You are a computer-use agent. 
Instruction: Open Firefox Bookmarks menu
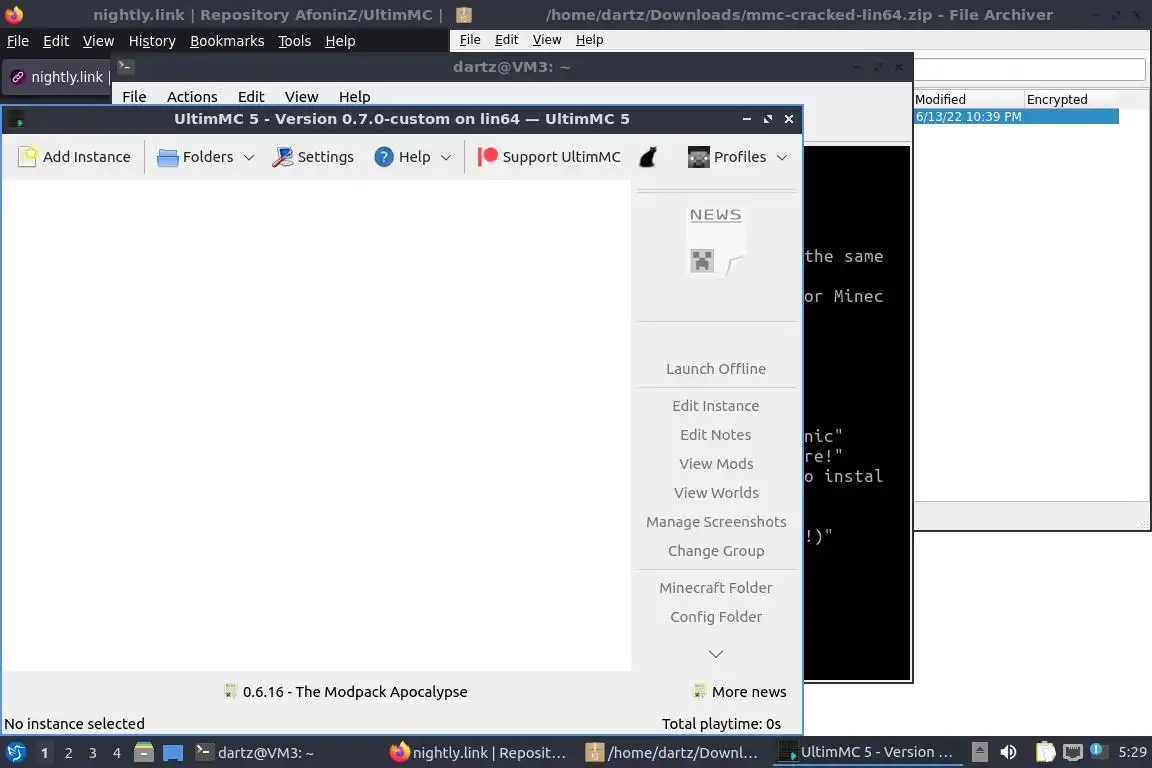(x=227, y=41)
